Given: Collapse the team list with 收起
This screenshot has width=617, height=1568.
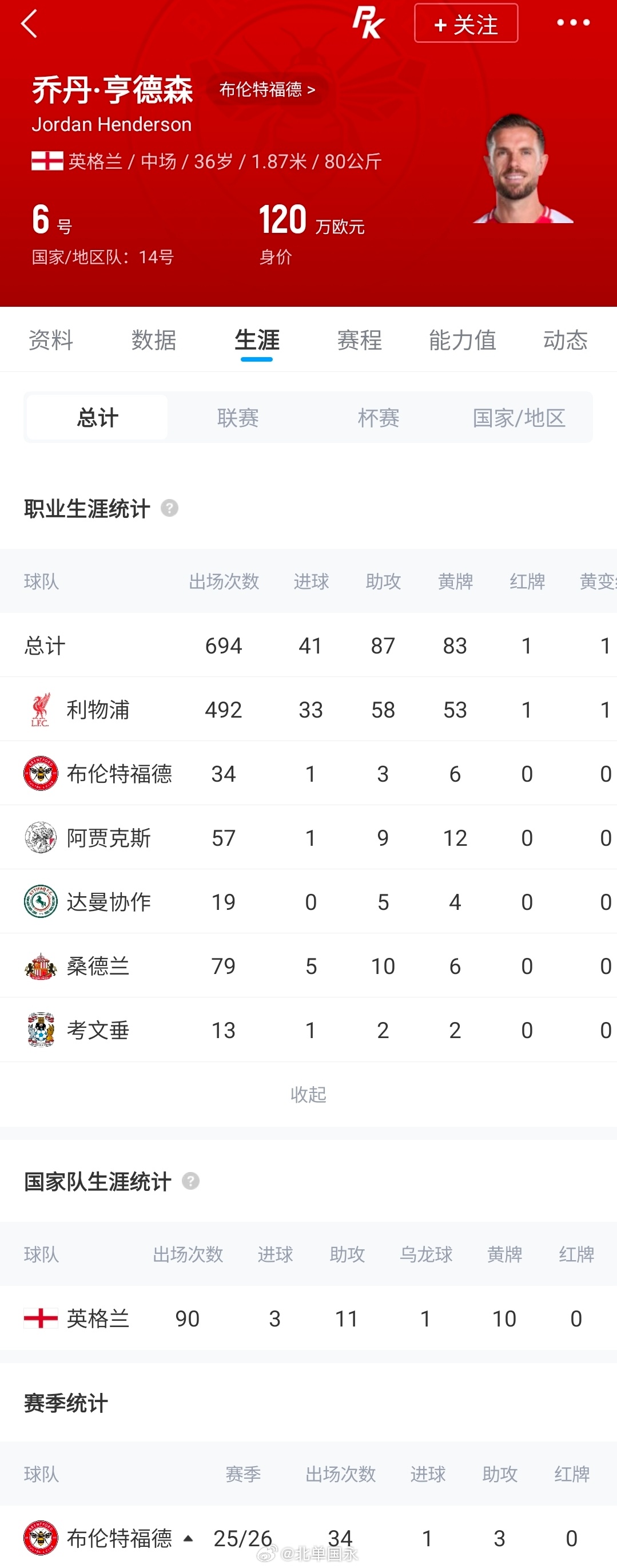Looking at the screenshot, I should [309, 1094].
